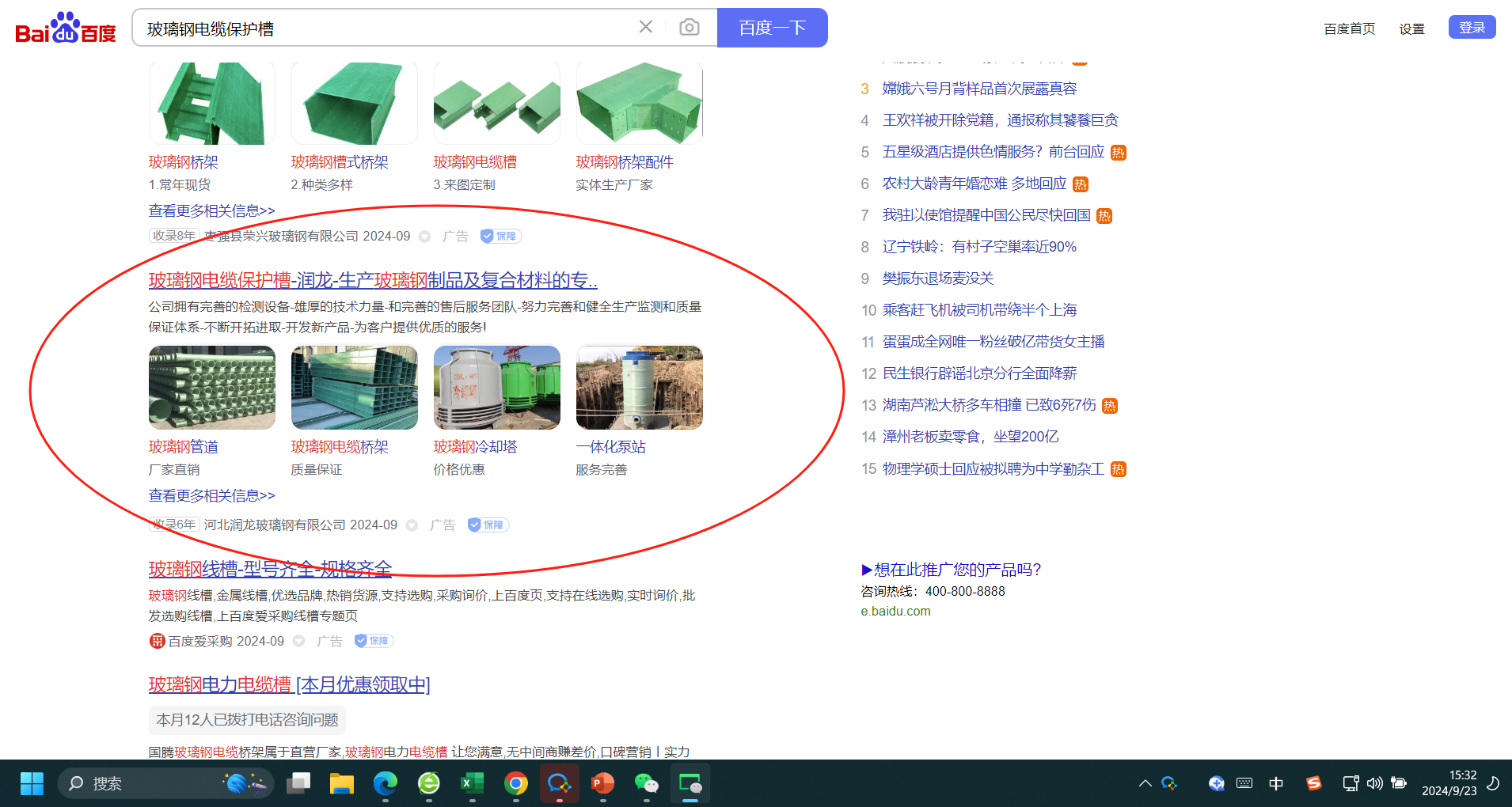Click the 百度一下 search button
The height and width of the screenshot is (807, 1512).
773,28
